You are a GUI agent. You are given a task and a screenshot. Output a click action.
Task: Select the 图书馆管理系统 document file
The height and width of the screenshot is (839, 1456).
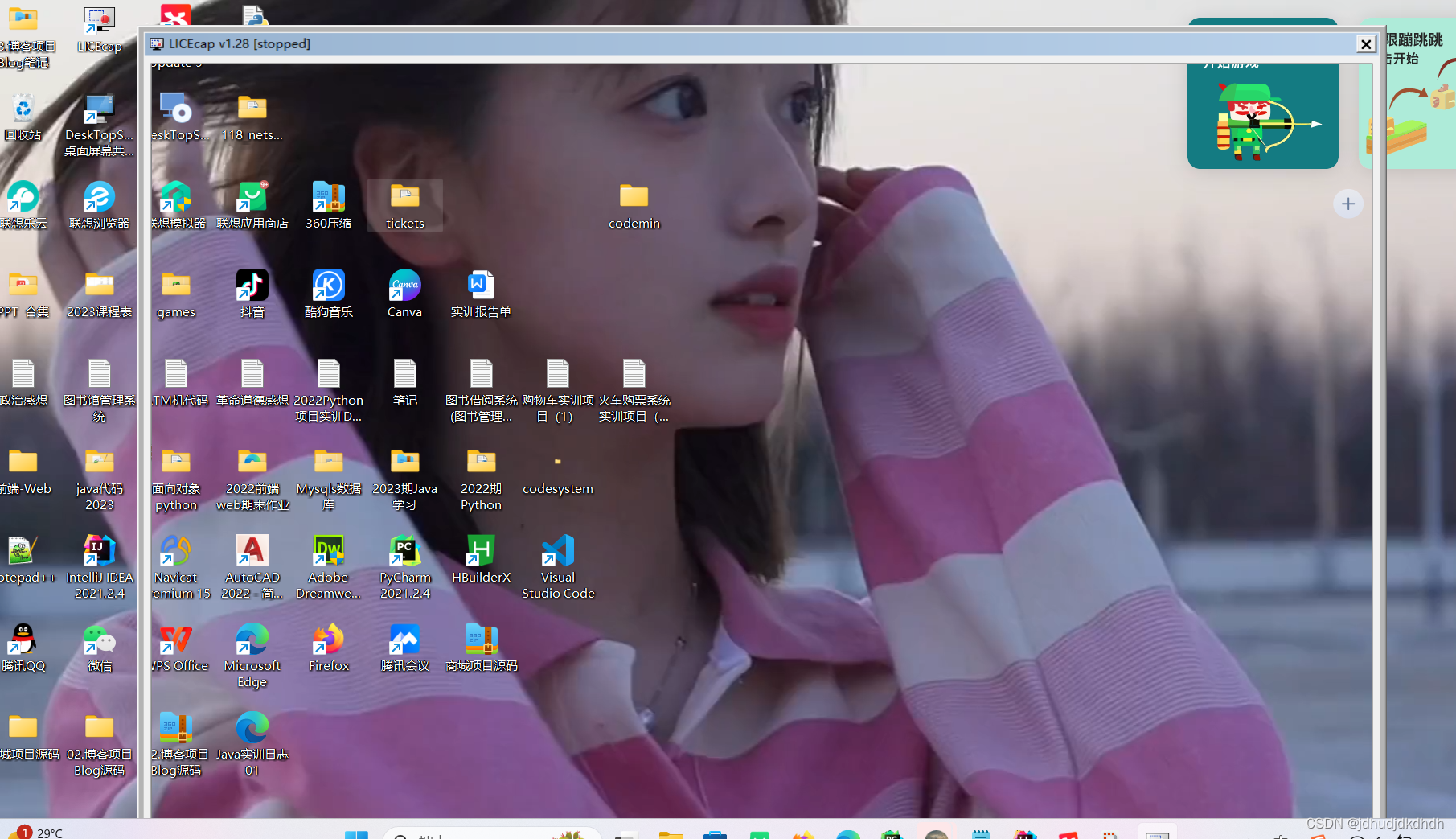[100, 391]
